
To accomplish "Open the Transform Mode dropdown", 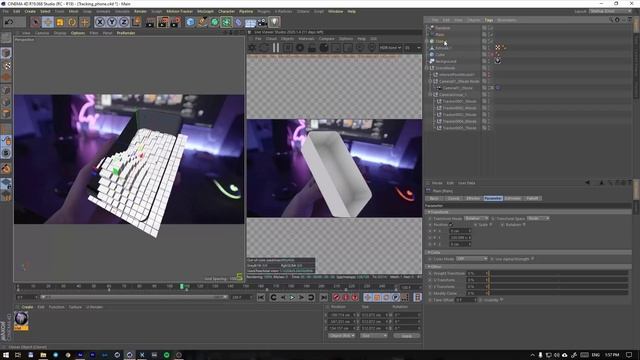I will pos(476,218).
